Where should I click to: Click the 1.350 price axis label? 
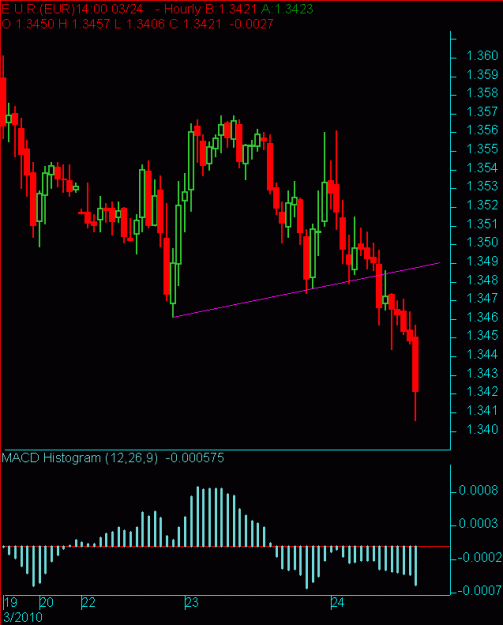pyautogui.click(x=482, y=242)
